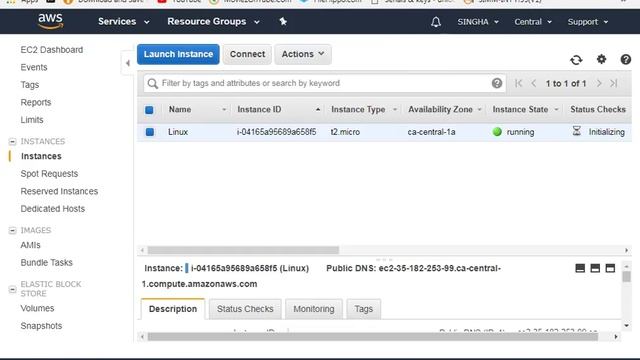Select the ca-central-1a availability zone cell
The height and width of the screenshot is (360, 640).
(x=431, y=132)
